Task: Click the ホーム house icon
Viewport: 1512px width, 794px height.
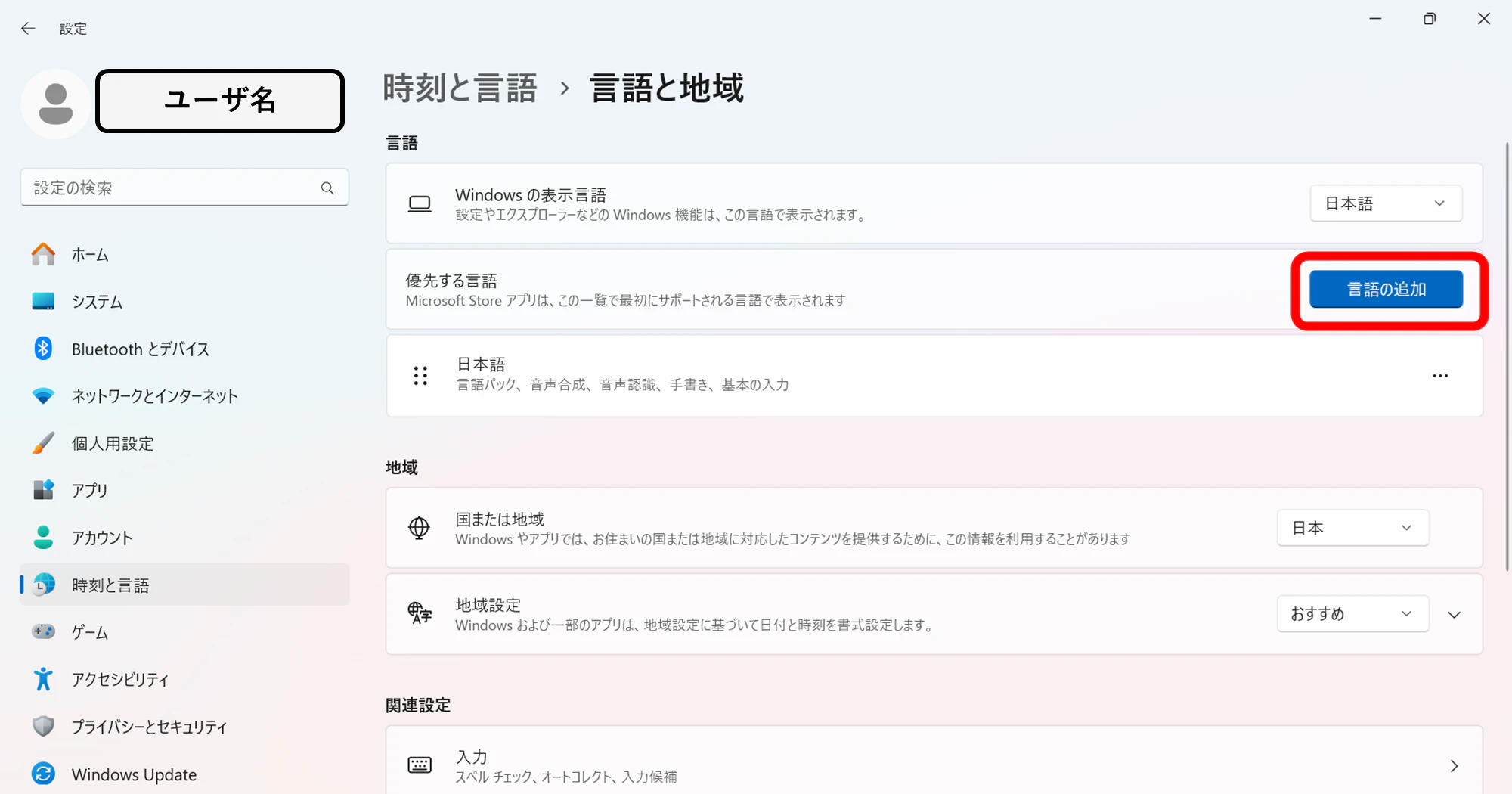Action: tap(43, 255)
